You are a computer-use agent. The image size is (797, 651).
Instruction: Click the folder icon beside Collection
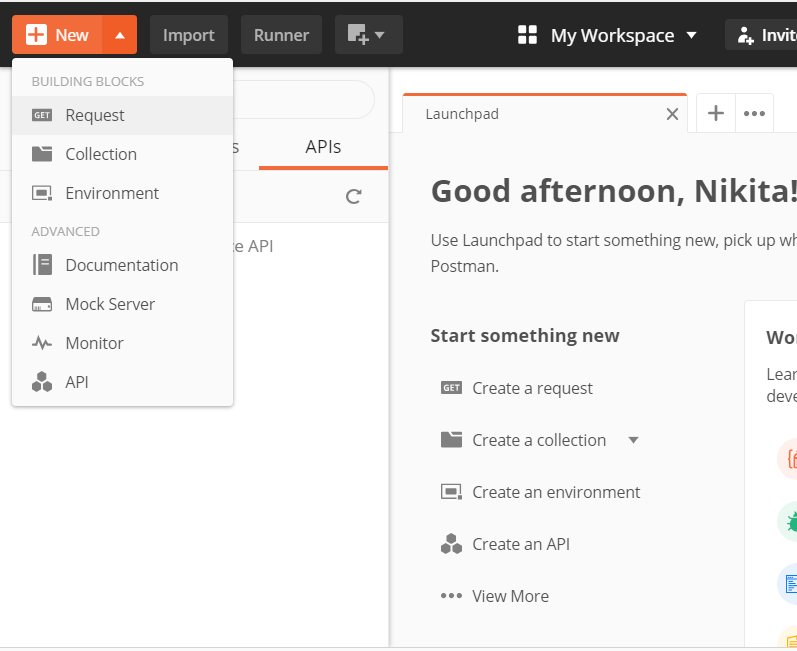tap(42, 154)
